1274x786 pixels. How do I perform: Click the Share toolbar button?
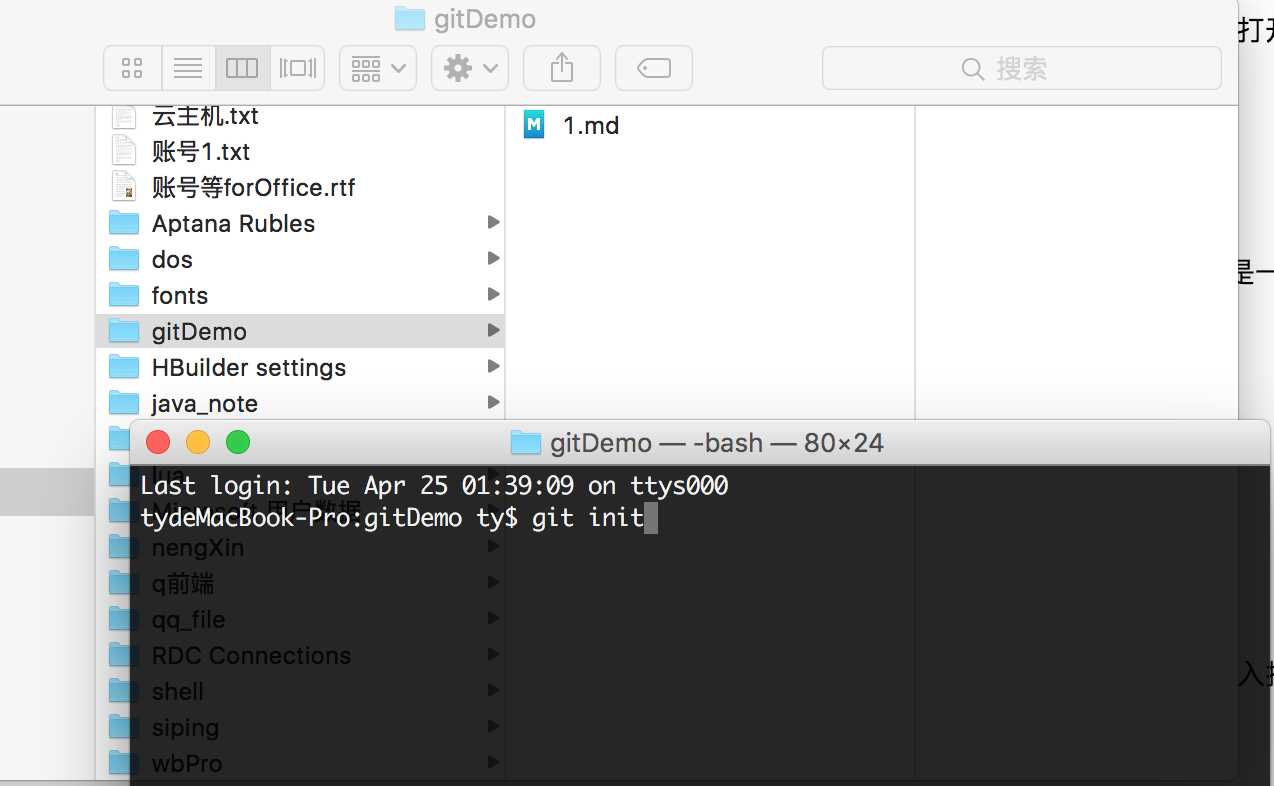point(562,68)
